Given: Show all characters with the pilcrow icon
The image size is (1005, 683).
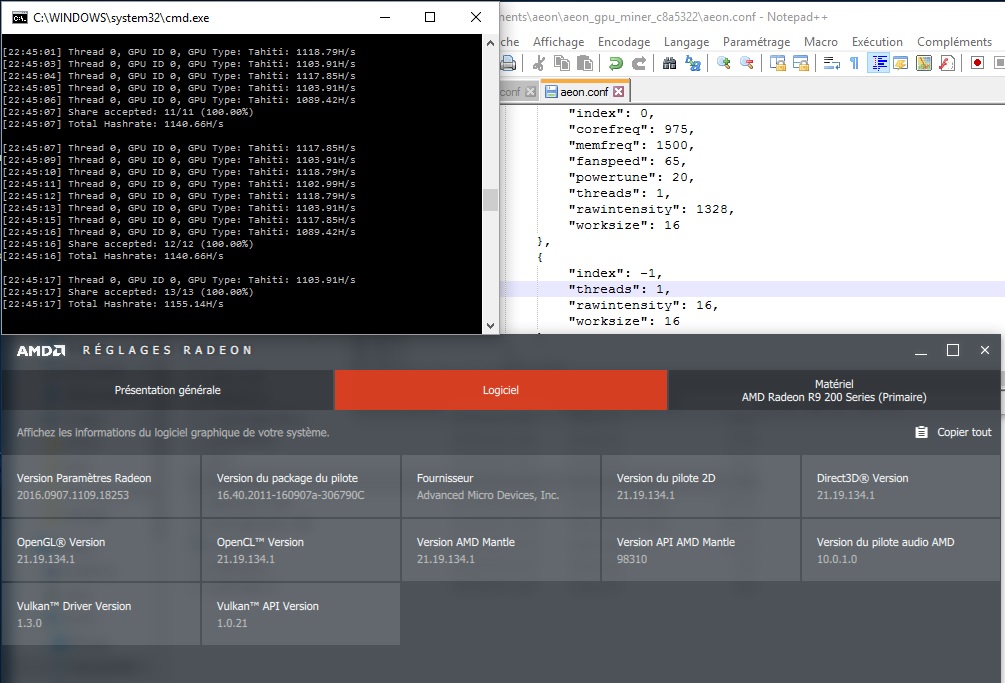Looking at the screenshot, I should [x=854, y=63].
